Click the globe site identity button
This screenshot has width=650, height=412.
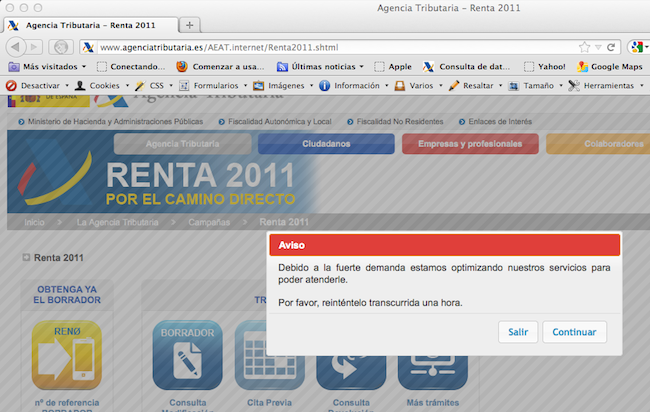click(61, 47)
